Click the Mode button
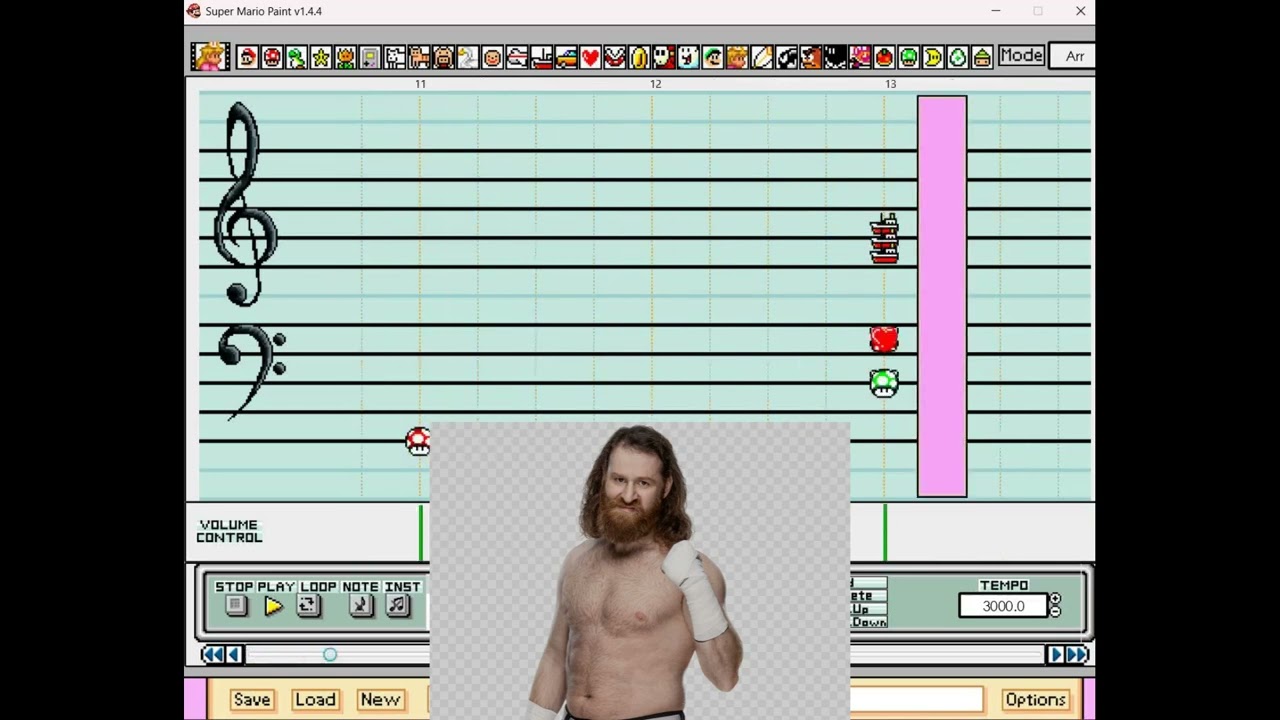1280x720 pixels. [x=1021, y=55]
